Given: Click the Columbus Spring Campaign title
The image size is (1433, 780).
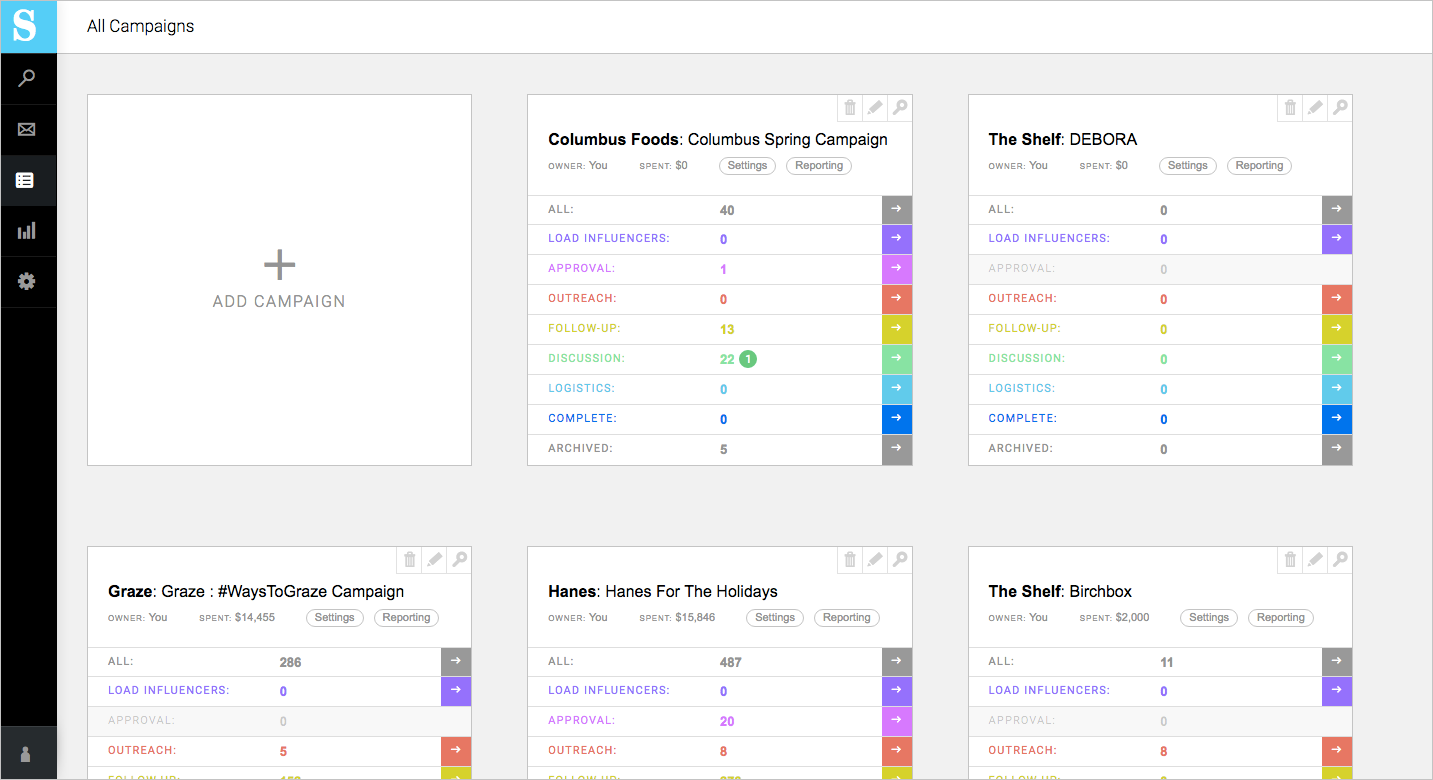Looking at the screenshot, I should point(718,140).
